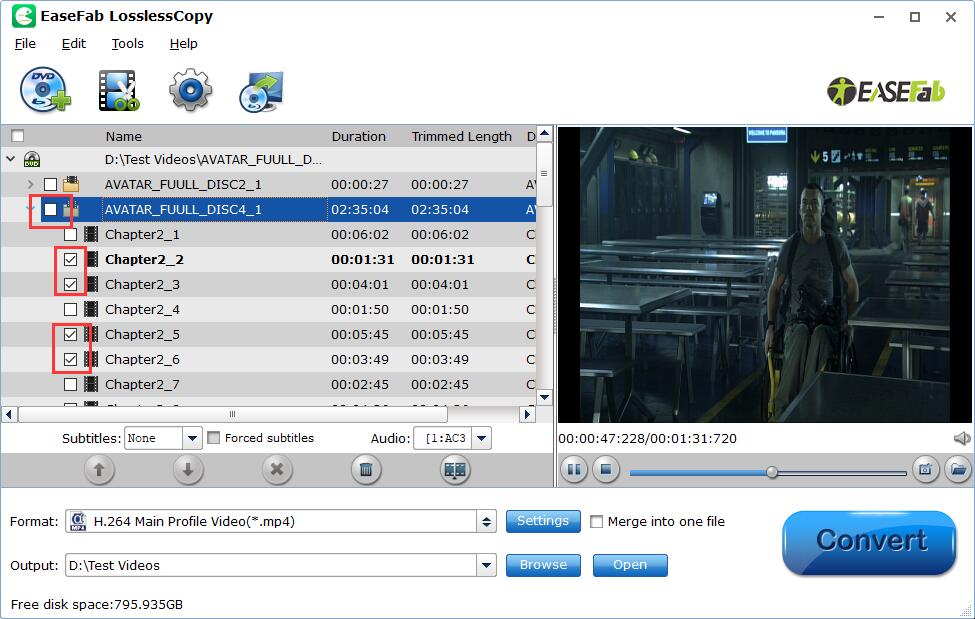This screenshot has height=619, width=975.
Task: Enable Merge into one file
Action: click(596, 521)
